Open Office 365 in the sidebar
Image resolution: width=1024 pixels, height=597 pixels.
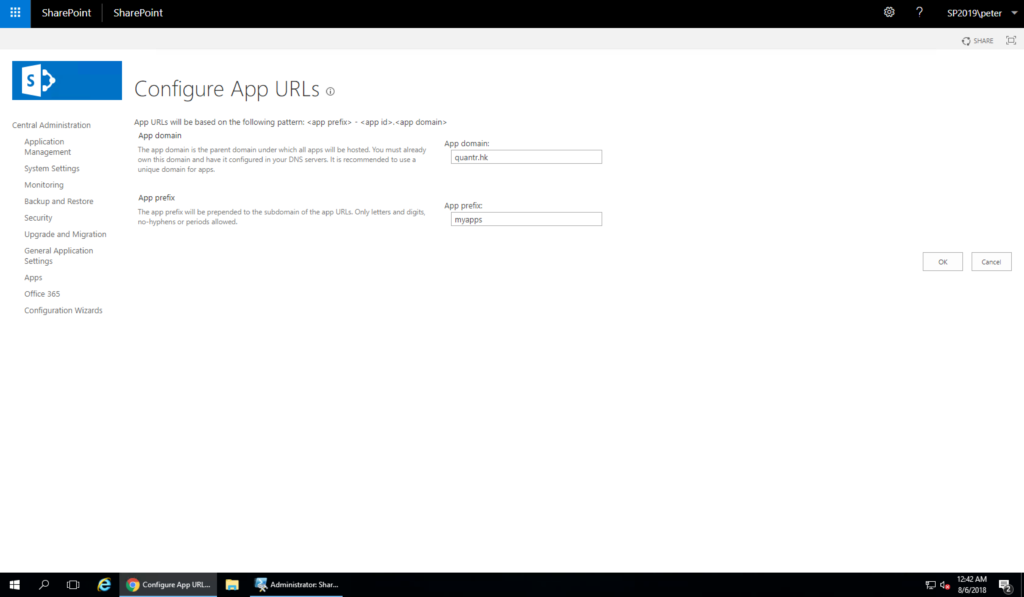[42, 294]
